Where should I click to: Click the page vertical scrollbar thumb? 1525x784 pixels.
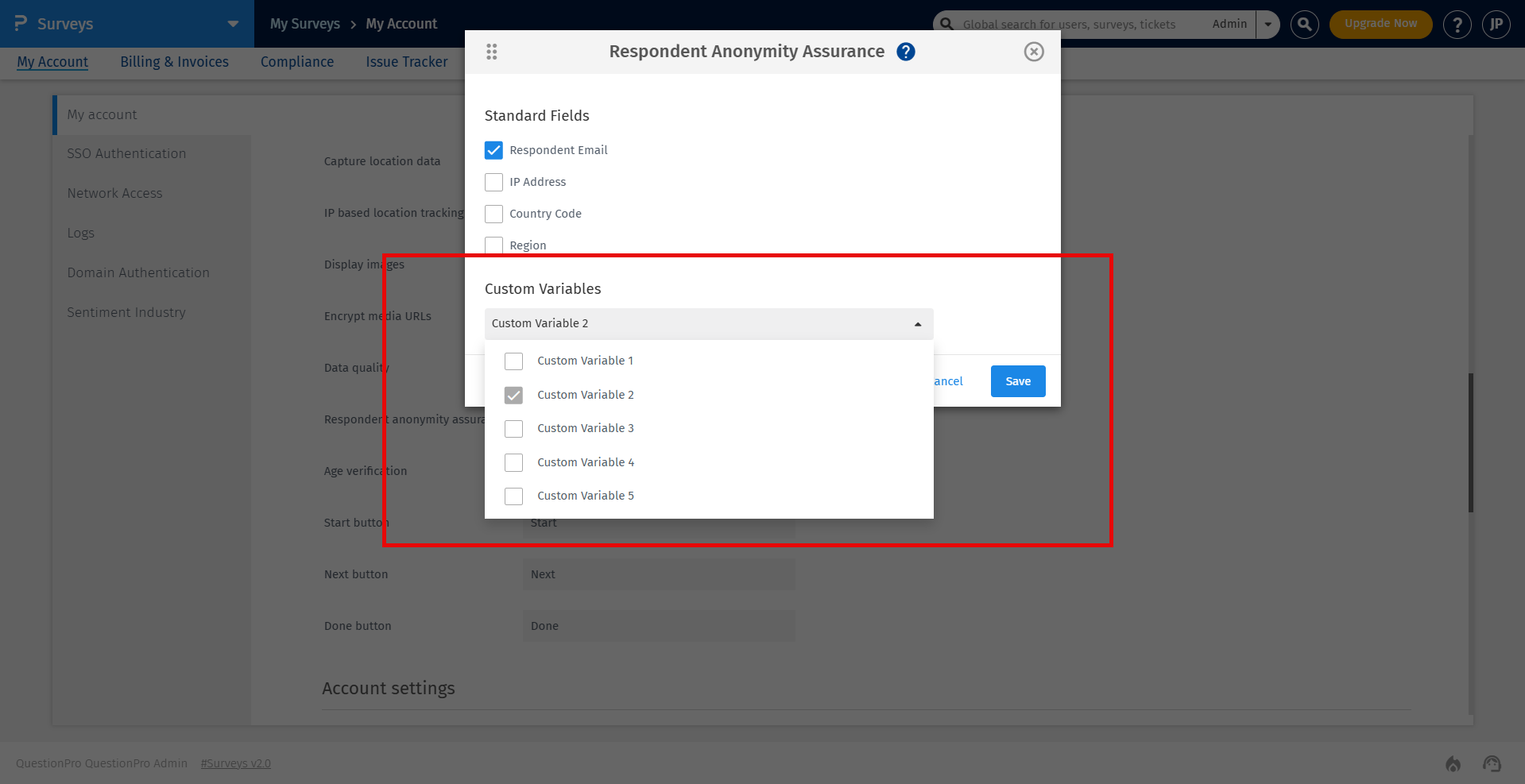coord(1471,442)
